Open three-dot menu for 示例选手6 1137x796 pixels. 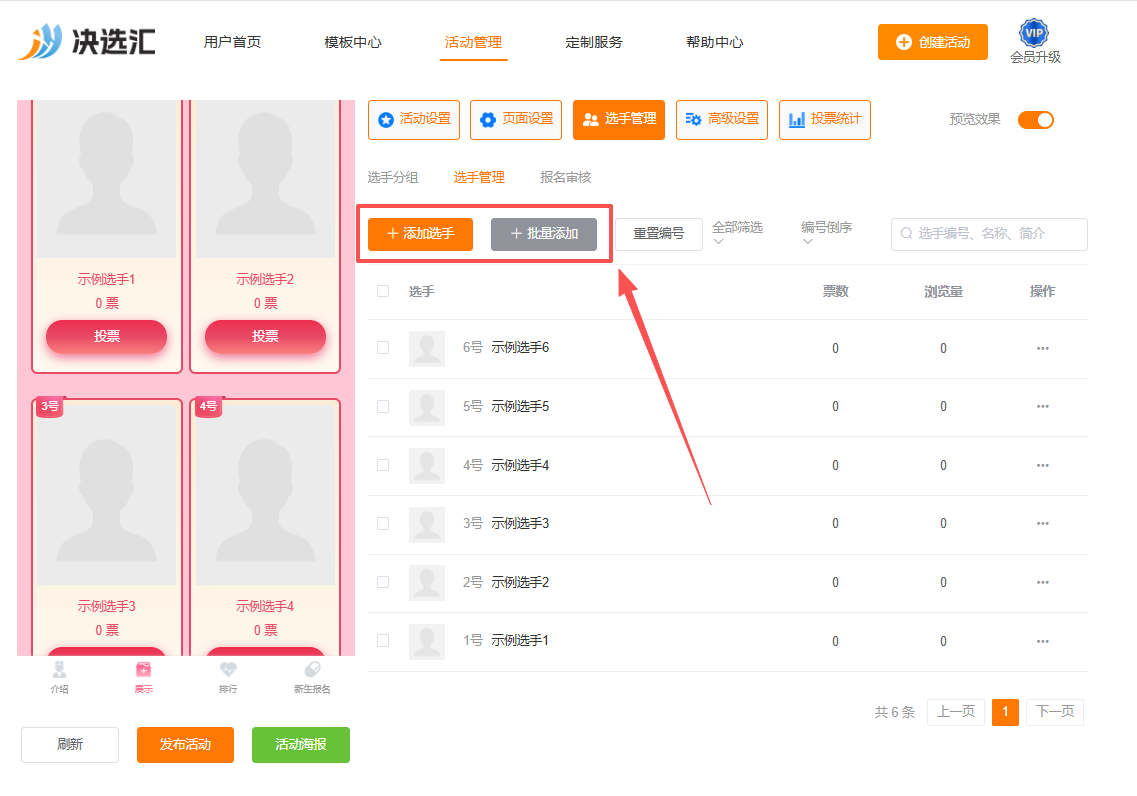1042,349
